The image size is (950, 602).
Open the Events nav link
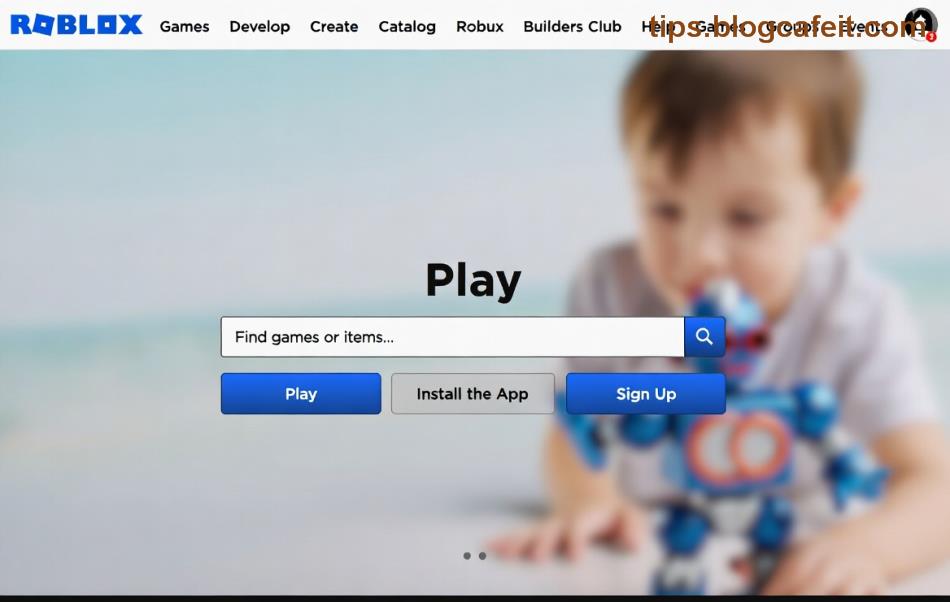click(x=863, y=27)
